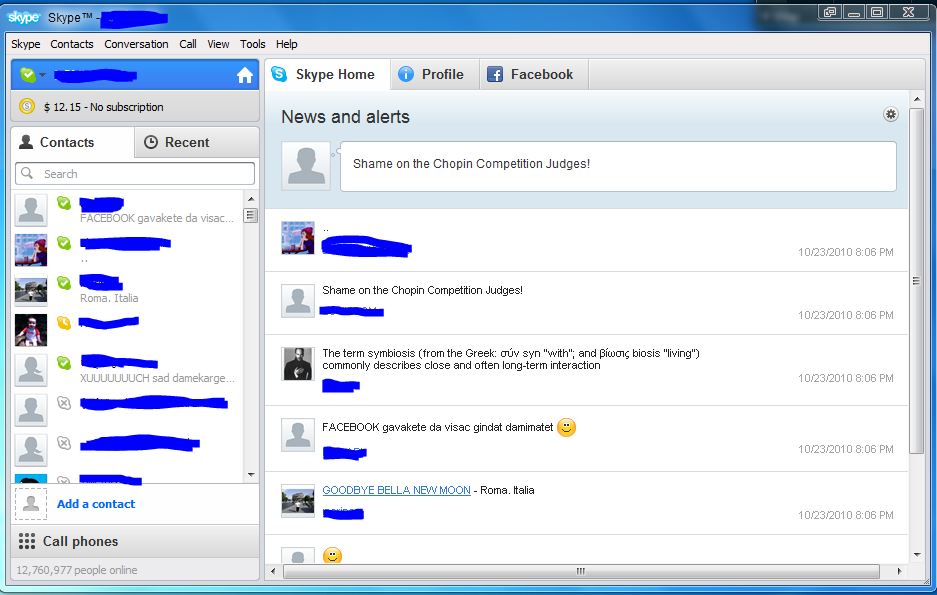Viewport: 937px width, 595px height.
Task: Click news feed vertical scroll up arrow
Action: [917, 99]
